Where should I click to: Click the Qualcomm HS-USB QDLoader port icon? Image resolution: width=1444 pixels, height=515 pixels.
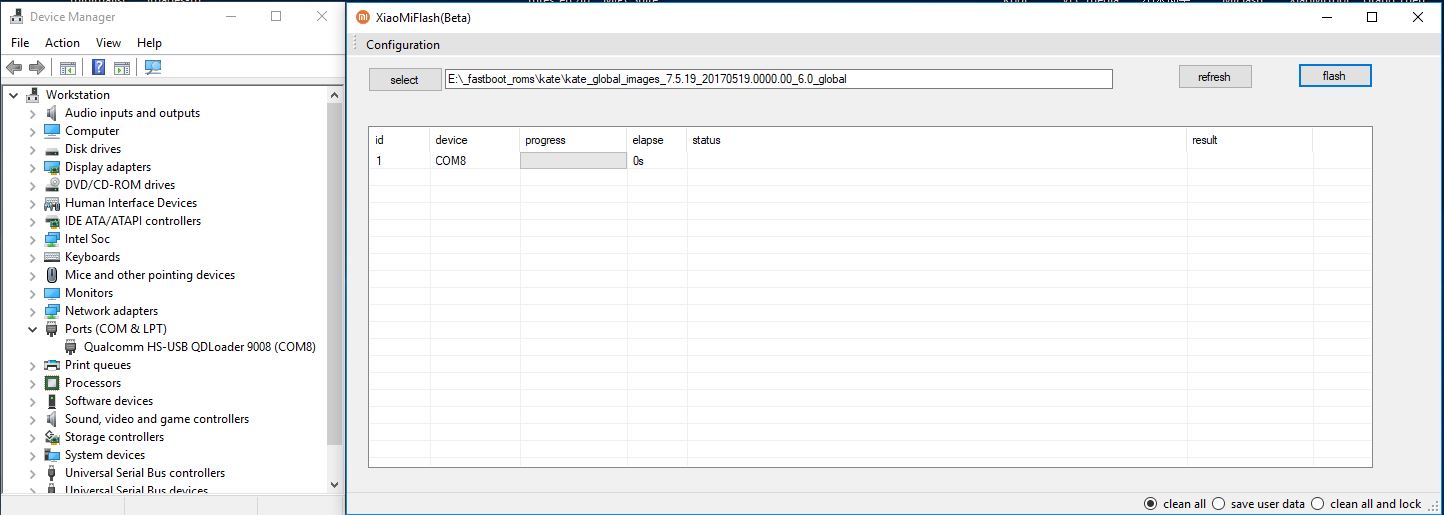pyautogui.click(x=71, y=347)
